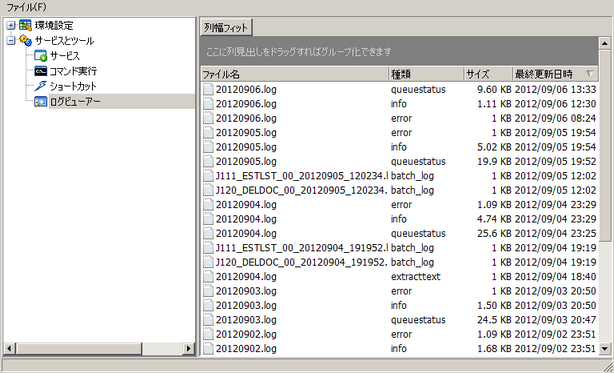The height and width of the screenshot is (373, 614).
Task: Select the 環境設定 tree item
Action: (x=54, y=26)
